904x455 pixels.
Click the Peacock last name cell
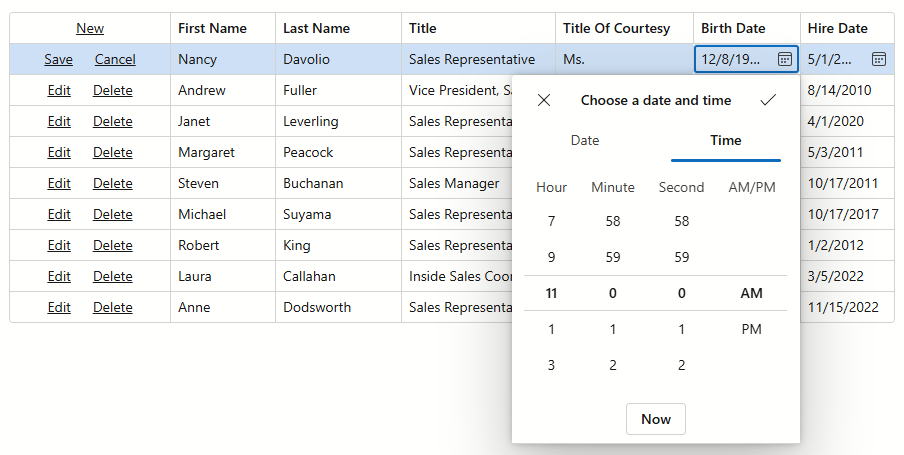click(x=338, y=153)
